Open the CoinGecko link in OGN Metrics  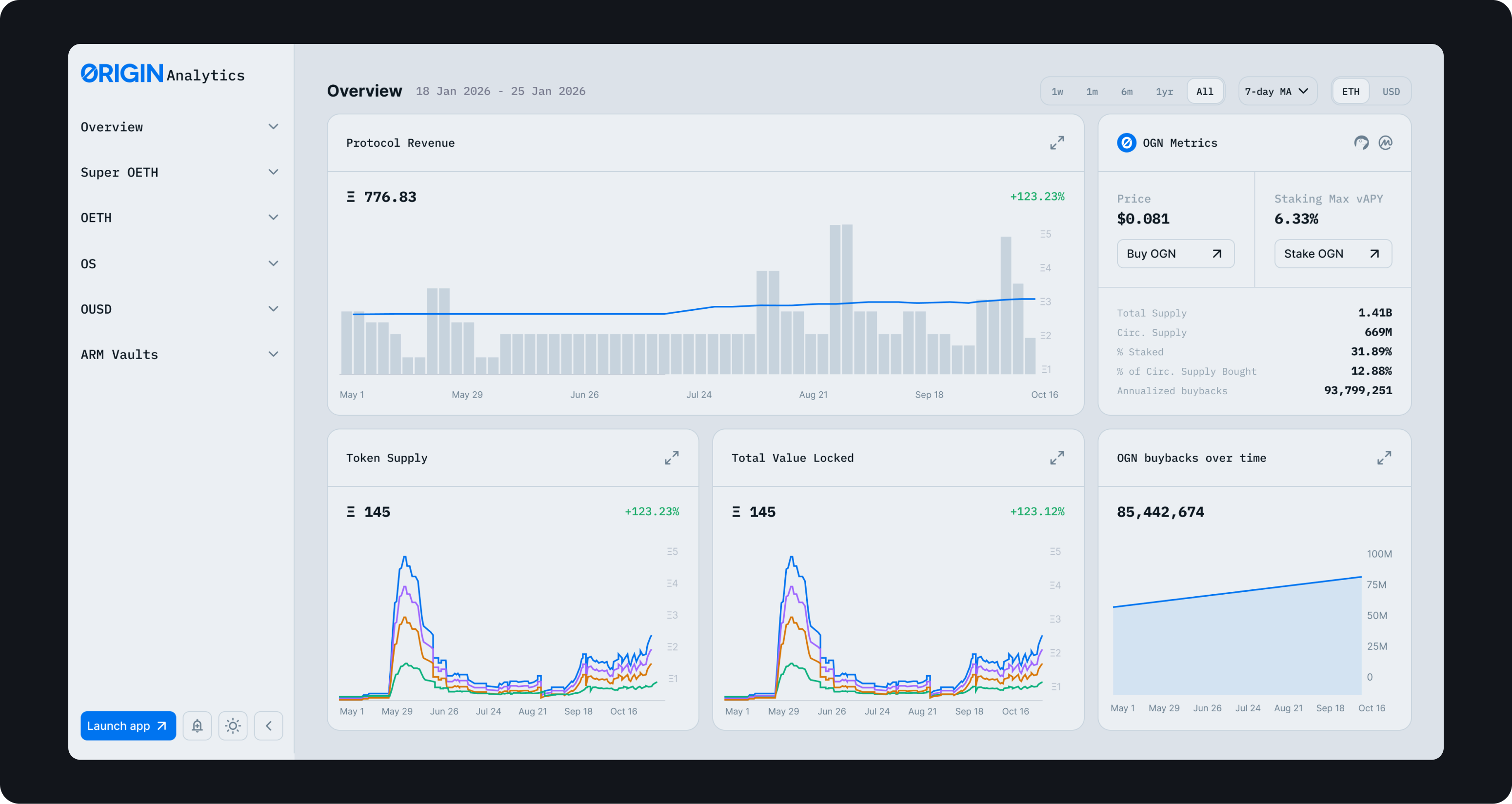coord(1361,143)
